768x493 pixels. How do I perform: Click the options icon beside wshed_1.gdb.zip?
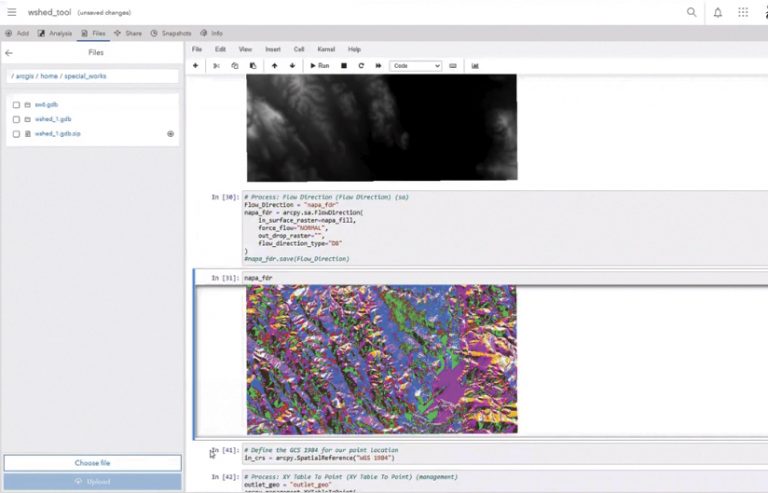(x=170, y=134)
